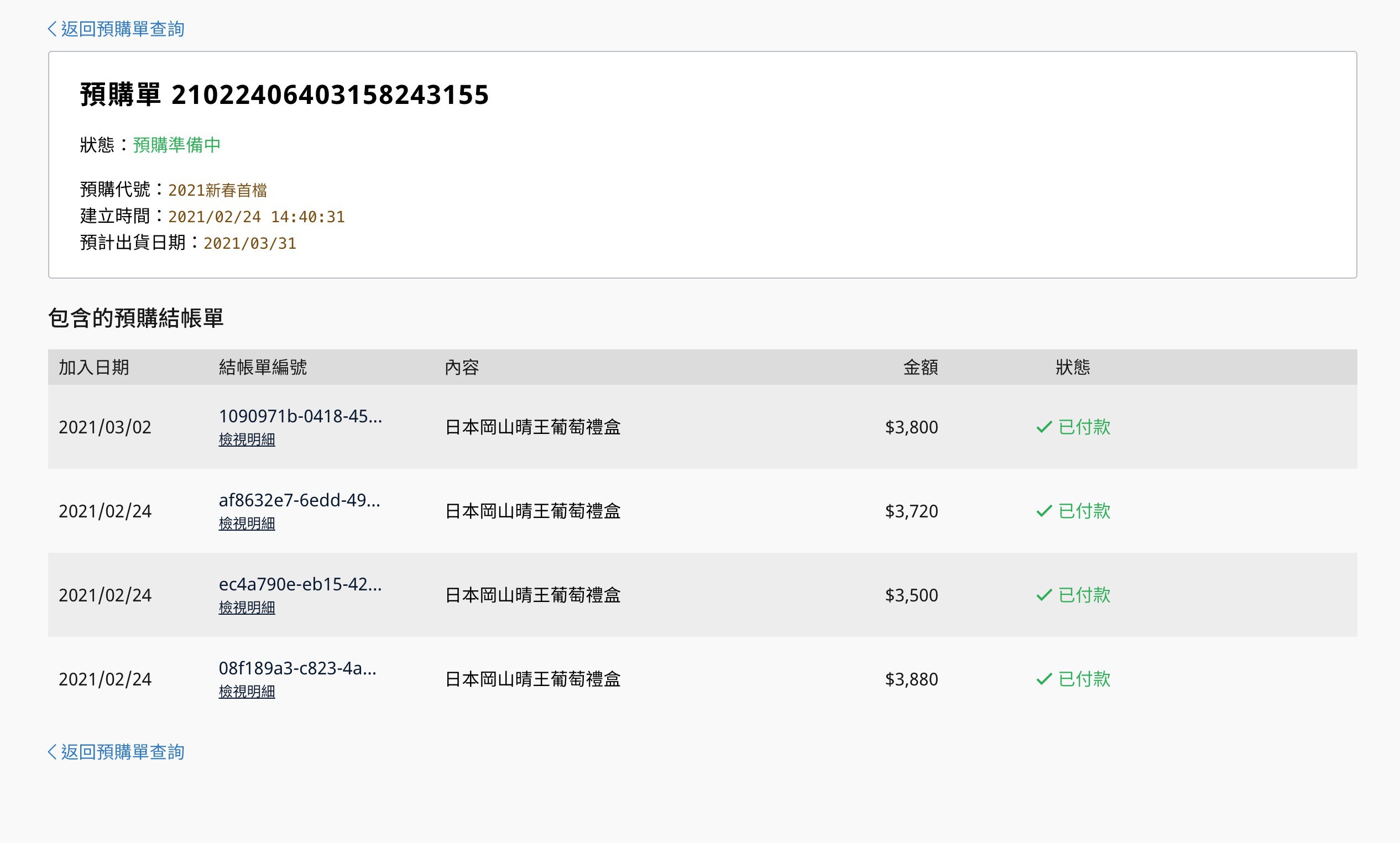1400x843 pixels.
Task: Click the back chevron icon at the bottom
Action: pos(53,752)
